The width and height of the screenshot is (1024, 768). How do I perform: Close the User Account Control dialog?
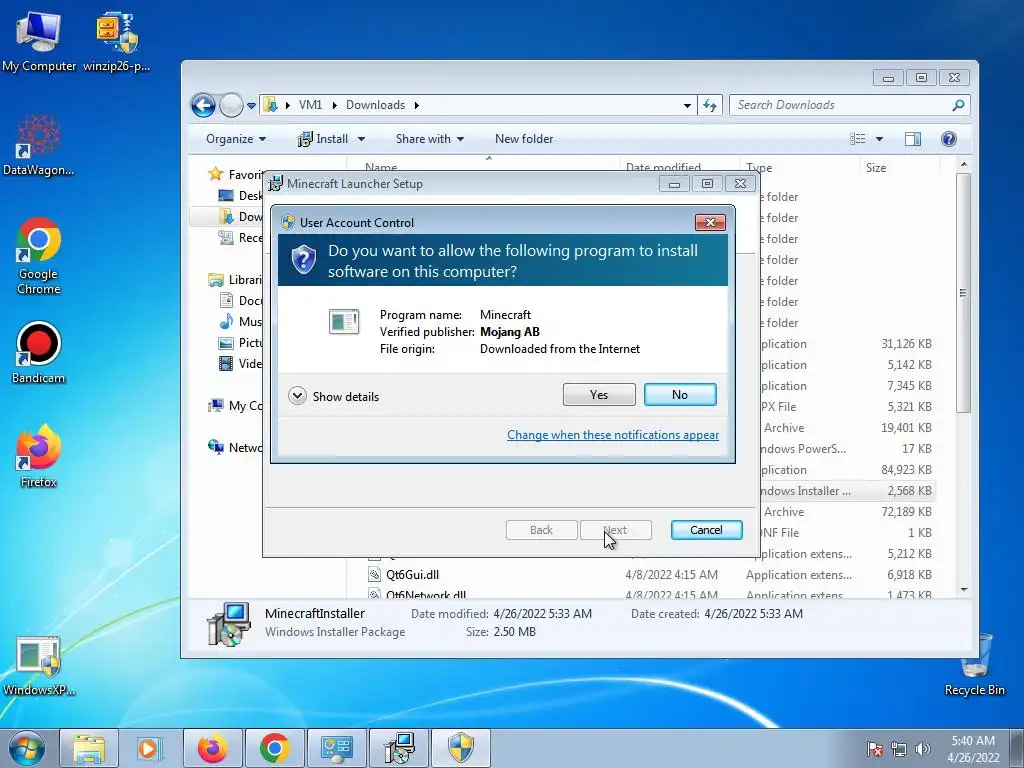click(x=710, y=223)
